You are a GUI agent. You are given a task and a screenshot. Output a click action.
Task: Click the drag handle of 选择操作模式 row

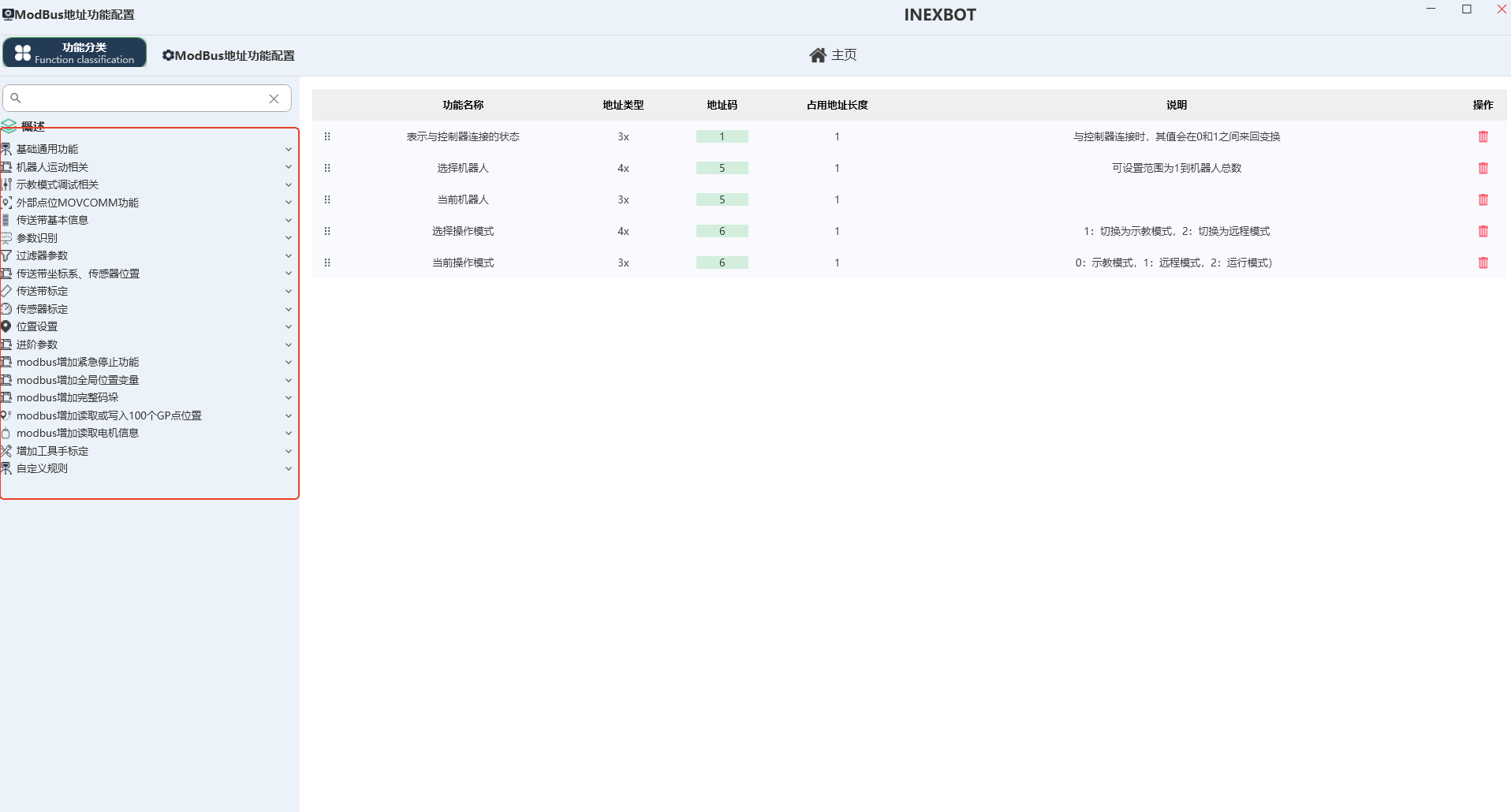[x=327, y=231]
